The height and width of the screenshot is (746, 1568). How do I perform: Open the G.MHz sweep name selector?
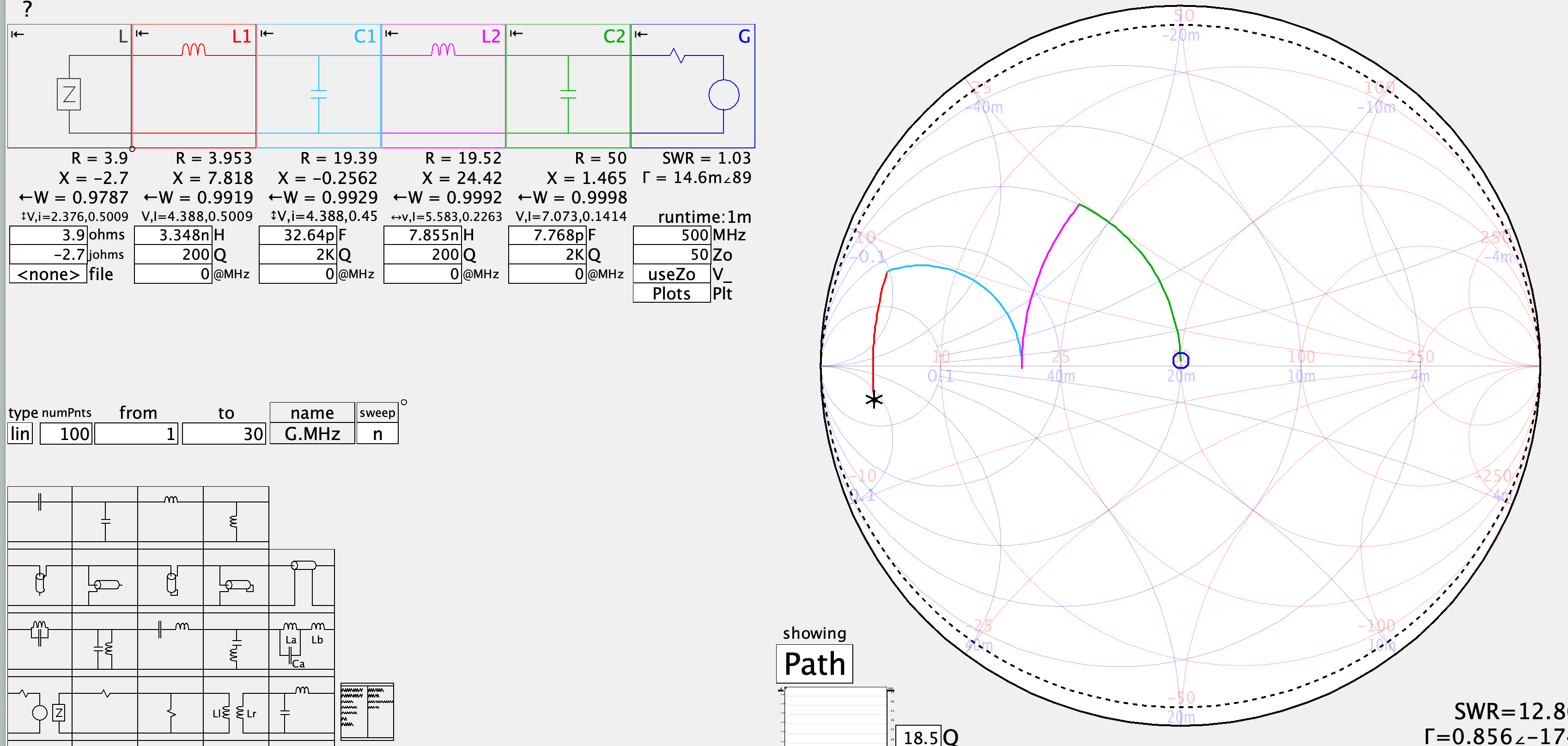[x=312, y=434]
